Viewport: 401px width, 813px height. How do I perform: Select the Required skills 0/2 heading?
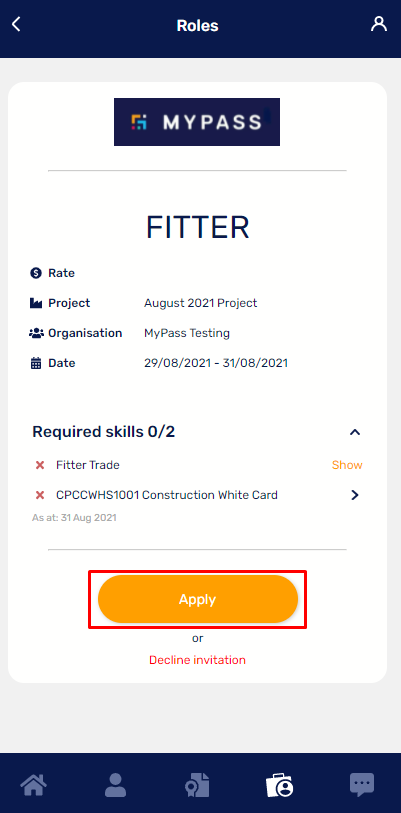click(x=104, y=432)
